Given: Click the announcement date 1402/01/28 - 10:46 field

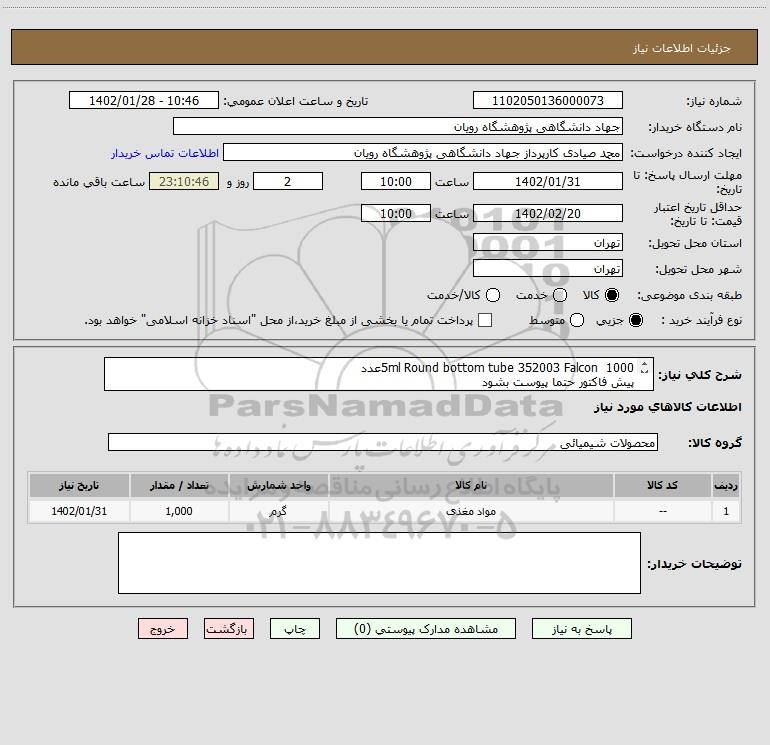Looking at the screenshot, I should (144, 100).
